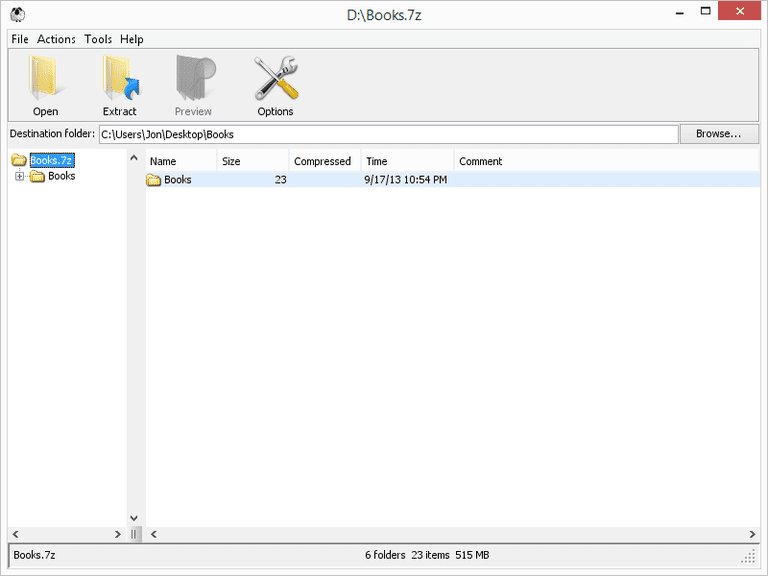Expand the Books node in the tree

[19, 176]
